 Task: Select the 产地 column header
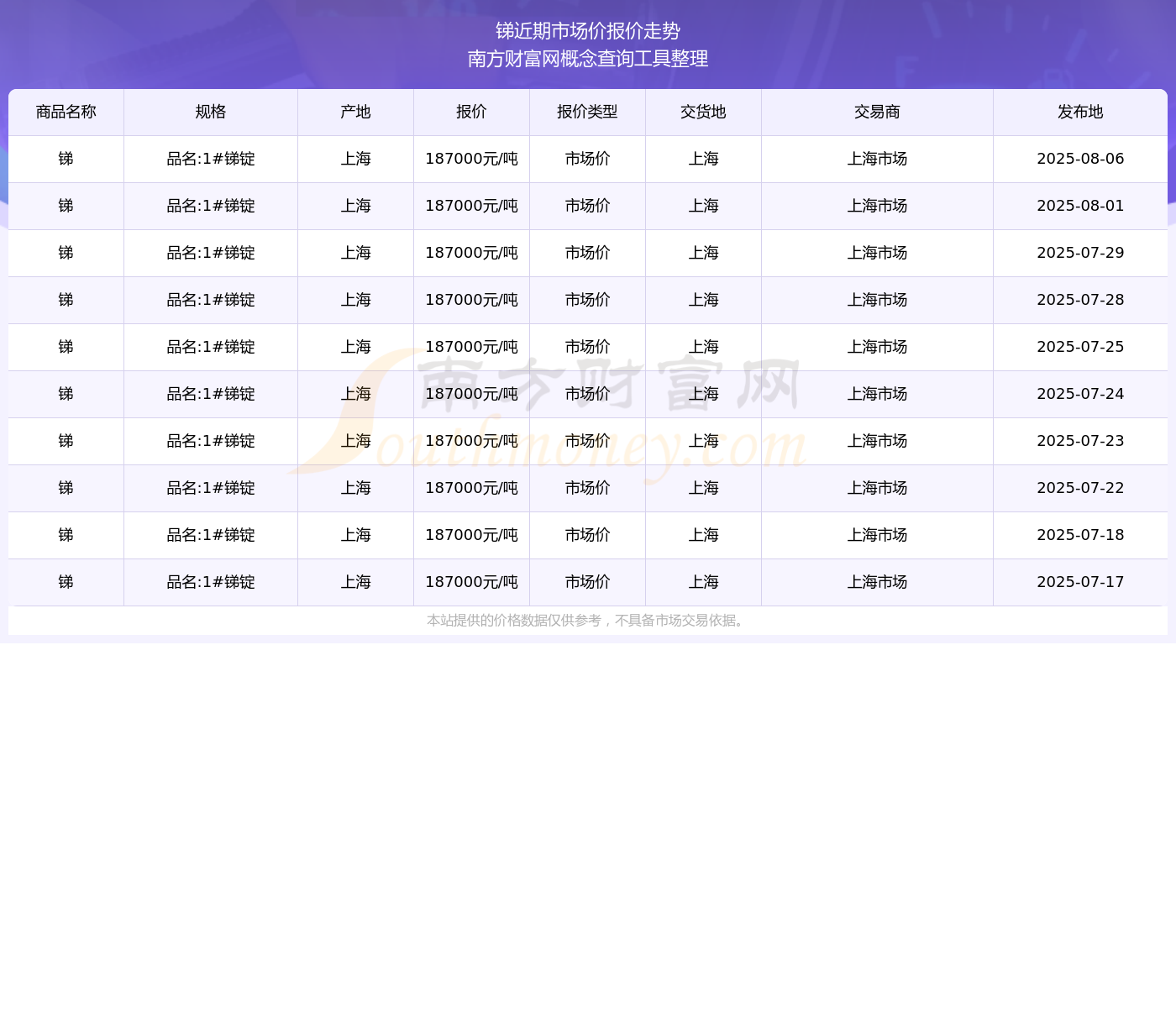coord(356,112)
